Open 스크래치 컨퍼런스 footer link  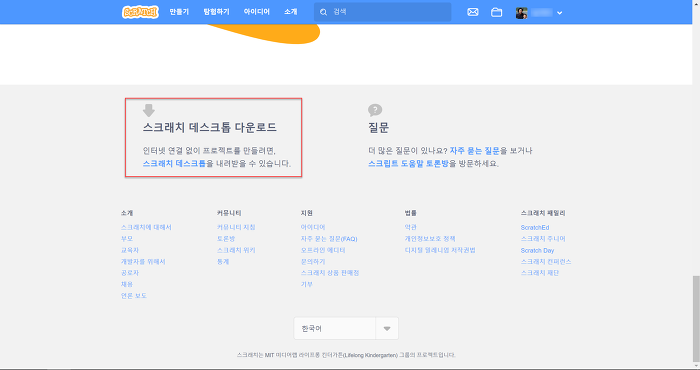546,262
